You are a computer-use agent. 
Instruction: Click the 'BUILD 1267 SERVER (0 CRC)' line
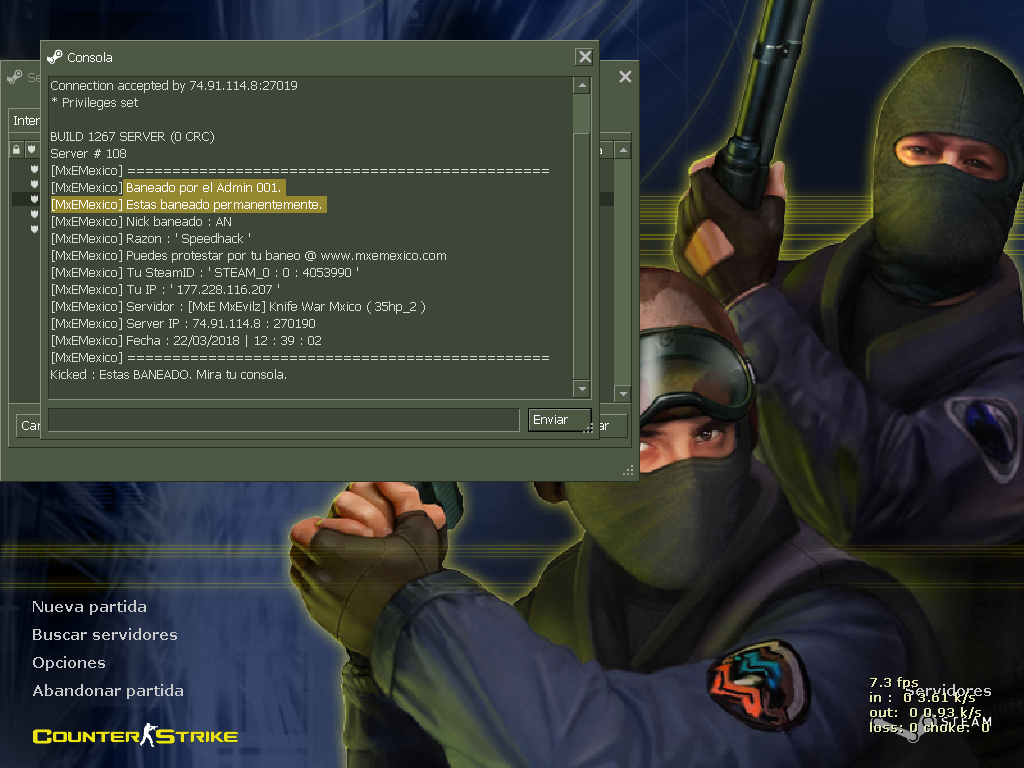click(133, 136)
